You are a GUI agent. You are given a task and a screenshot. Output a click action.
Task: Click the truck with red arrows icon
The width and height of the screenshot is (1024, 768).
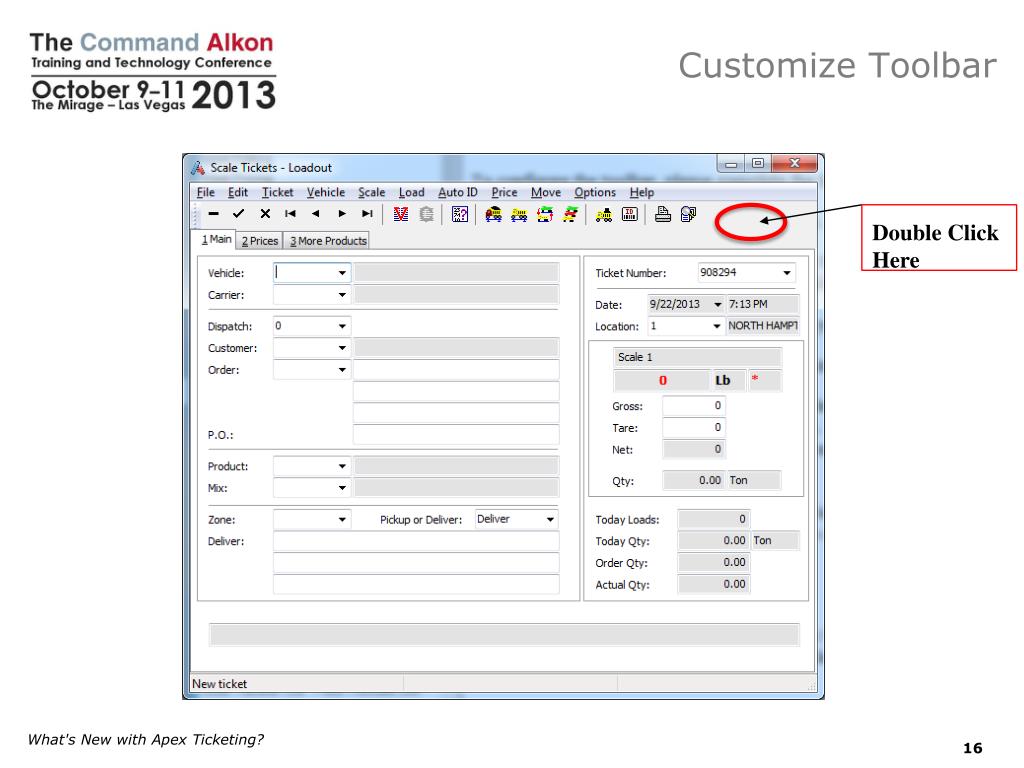pyautogui.click(x=545, y=214)
